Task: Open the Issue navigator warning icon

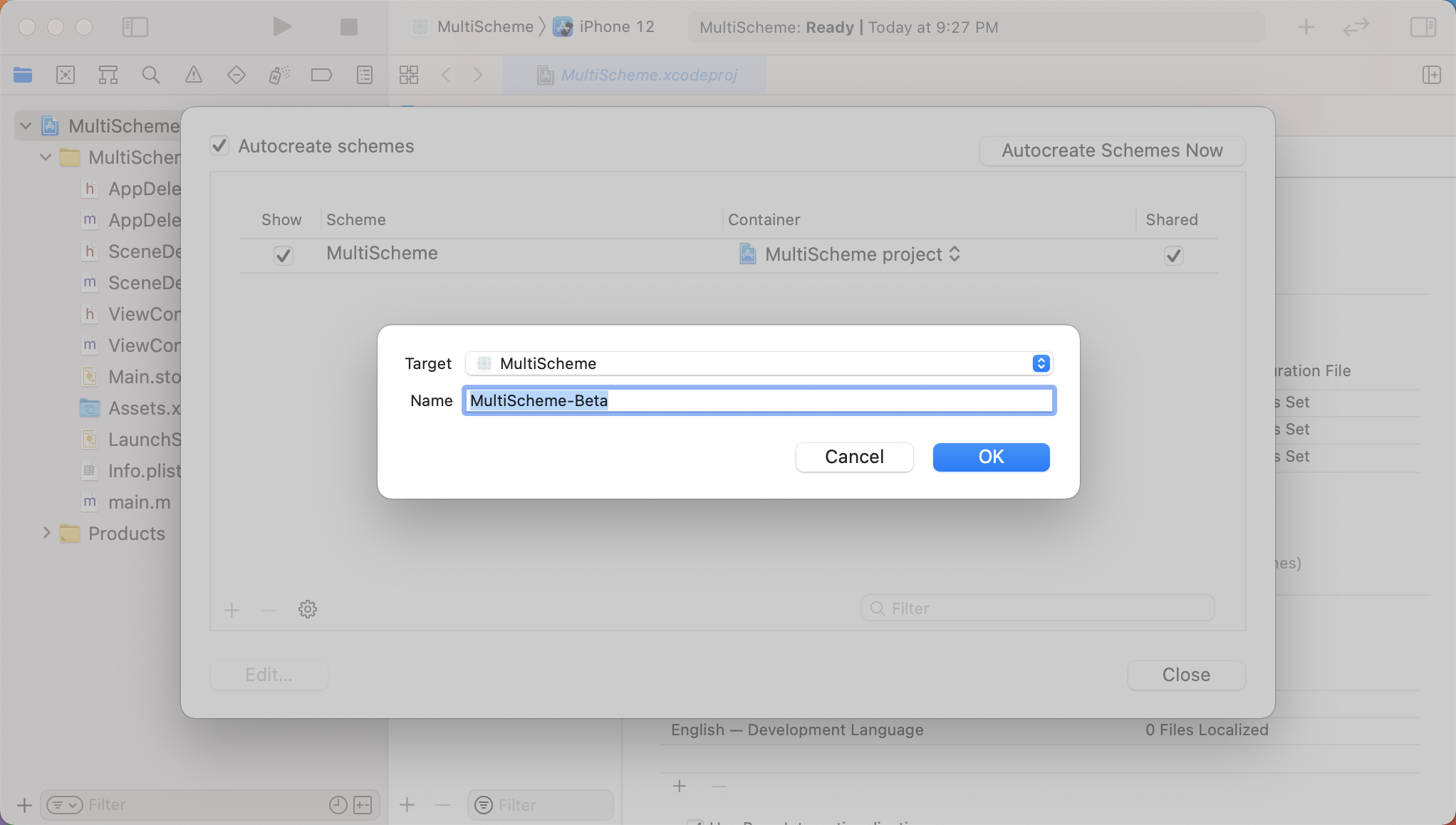Action: [193, 75]
